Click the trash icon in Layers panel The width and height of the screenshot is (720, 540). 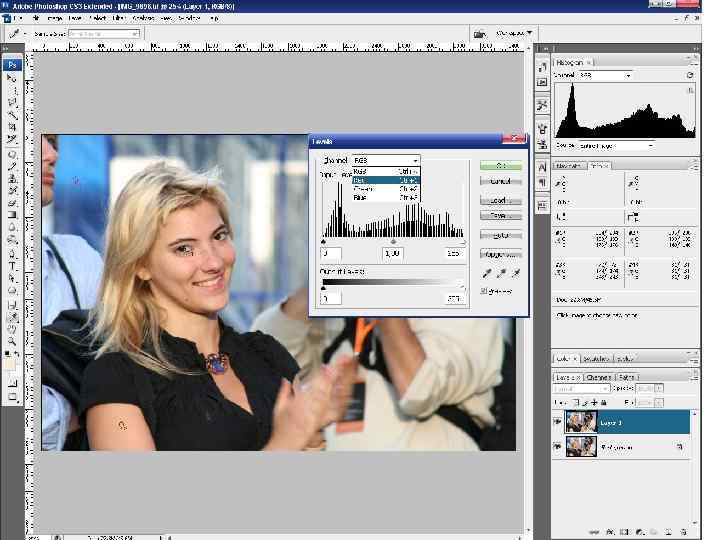tap(683, 532)
